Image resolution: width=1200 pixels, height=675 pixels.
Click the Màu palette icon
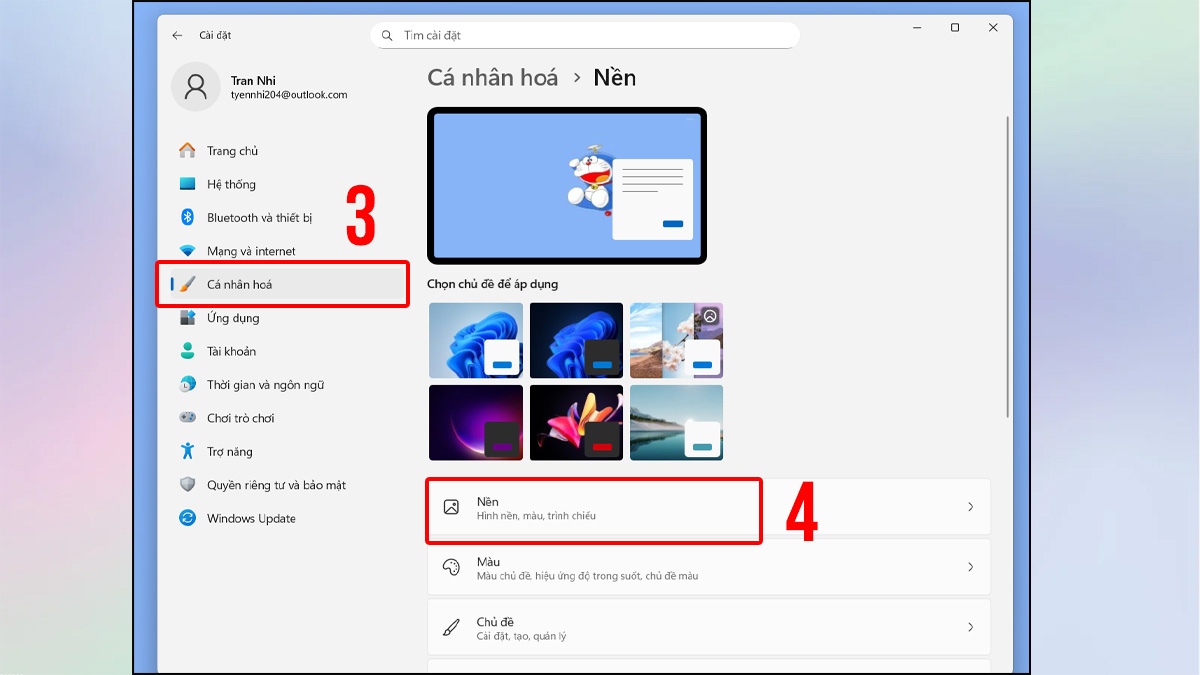[x=451, y=567]
